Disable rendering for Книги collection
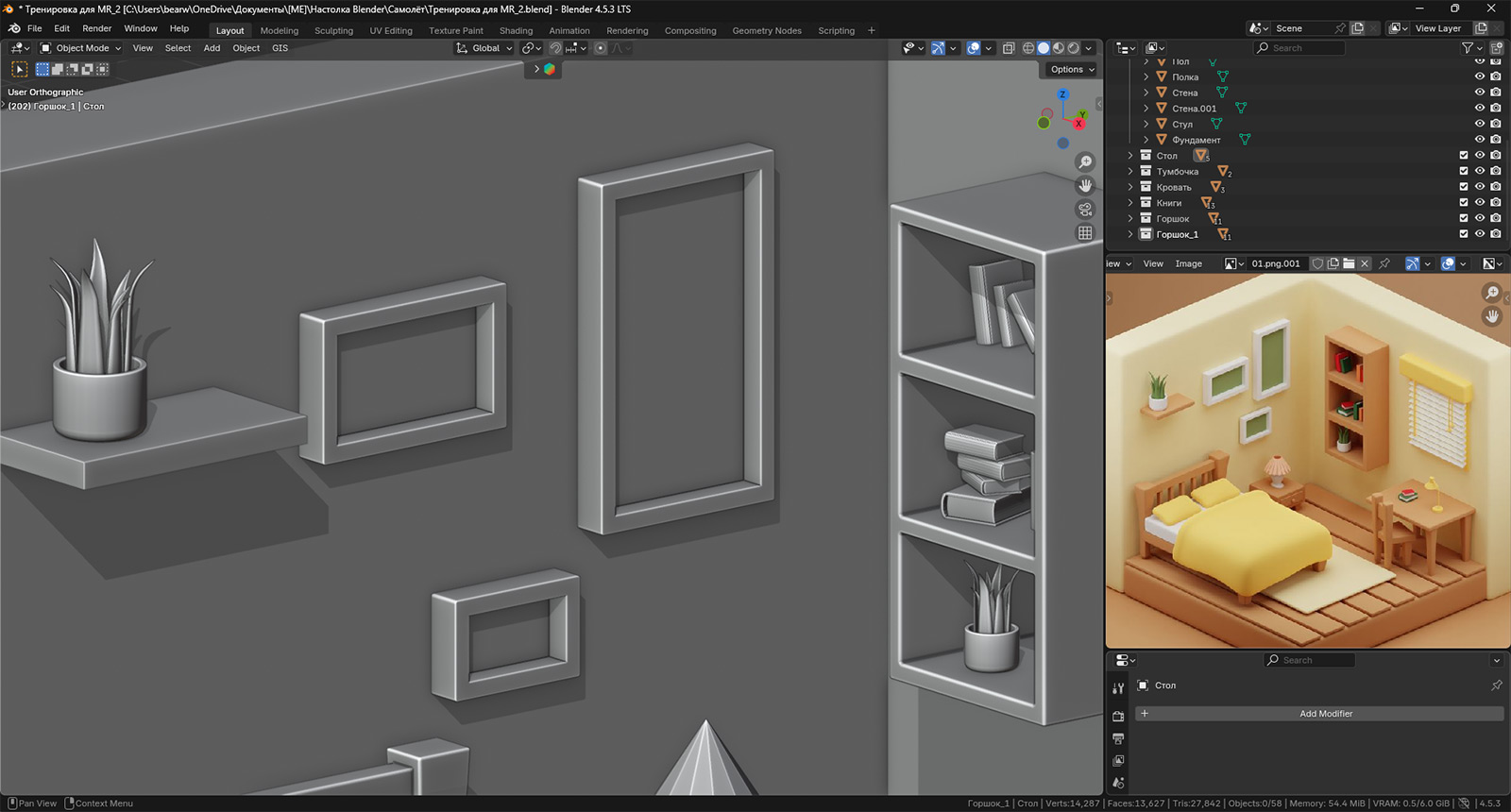The width and height of the screenshot is (1511, 812). (1496, 203)
